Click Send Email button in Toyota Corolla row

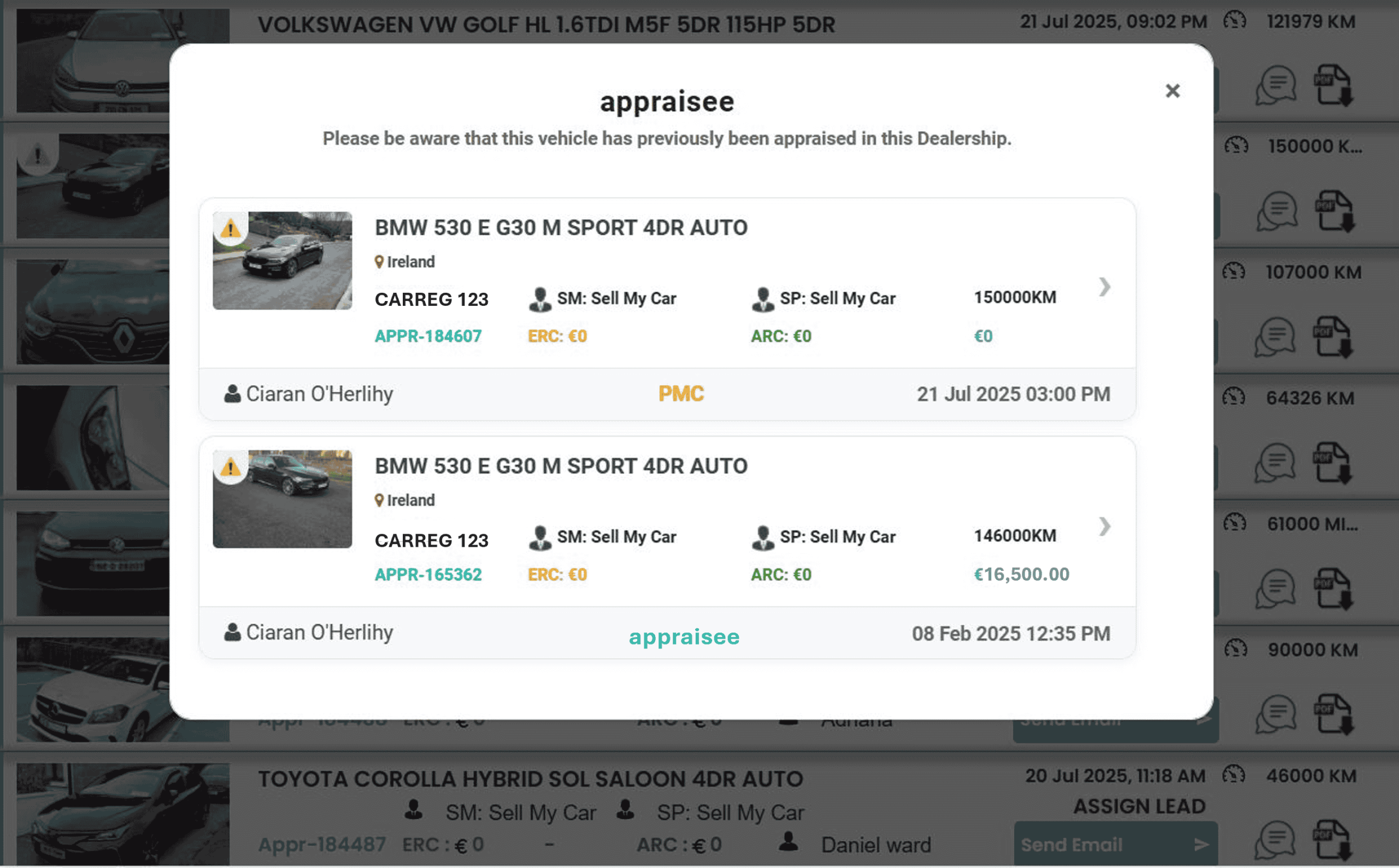pos(1115,845)
